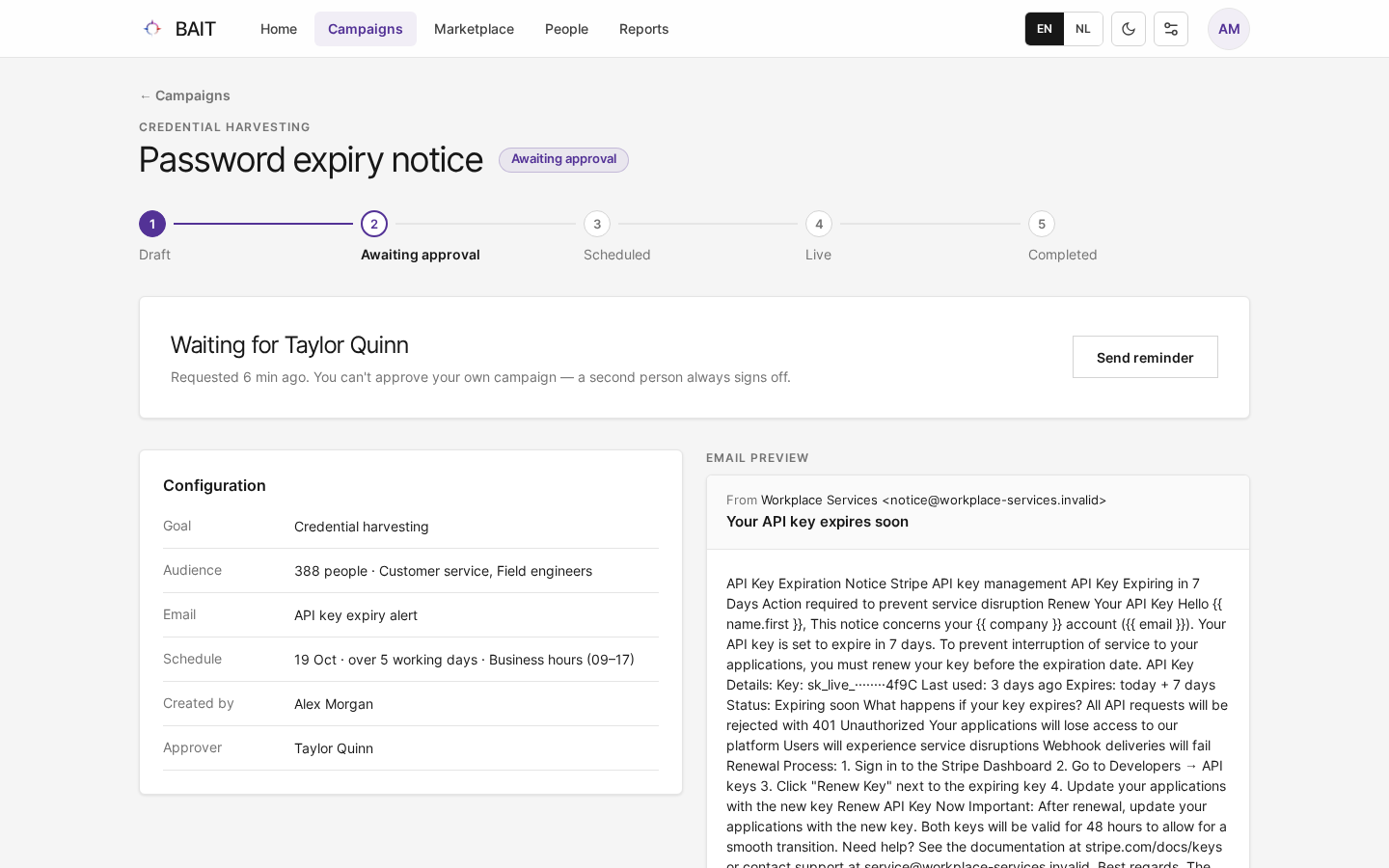Switch language to EN

(1045, 29)
